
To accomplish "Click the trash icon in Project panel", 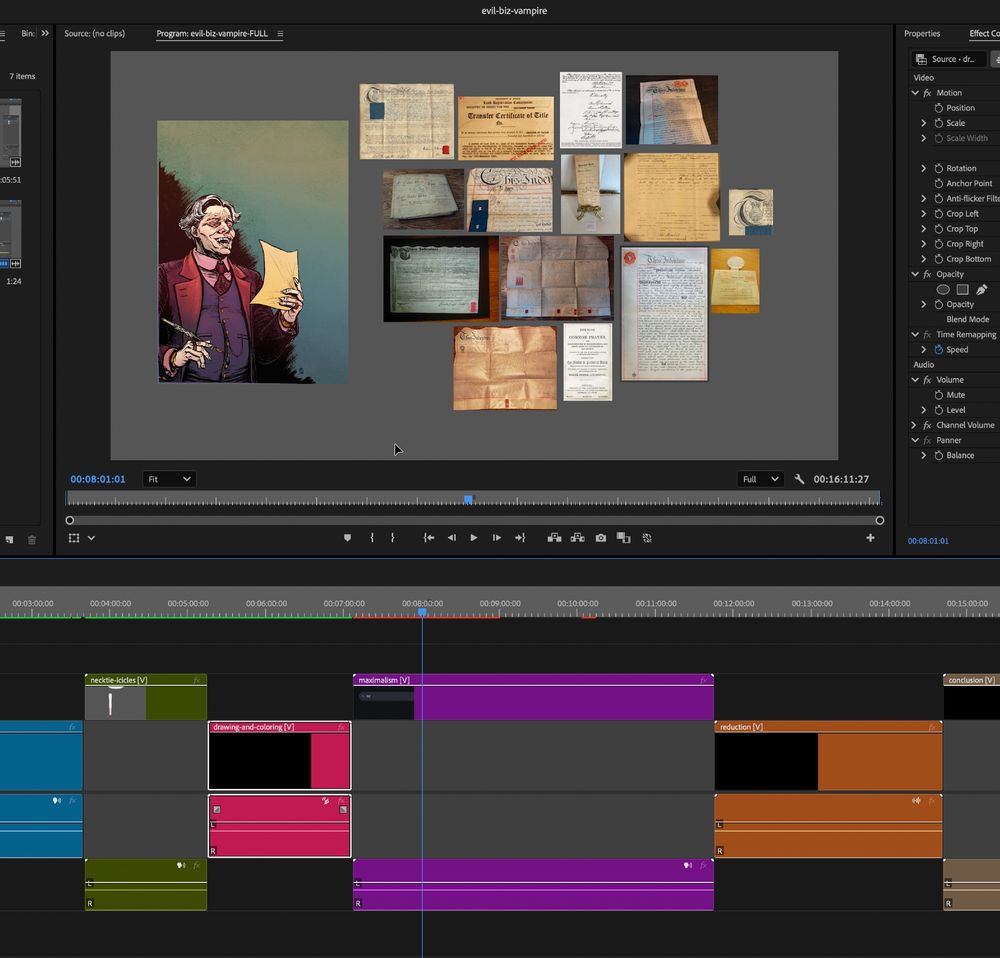I will (32, 540).
